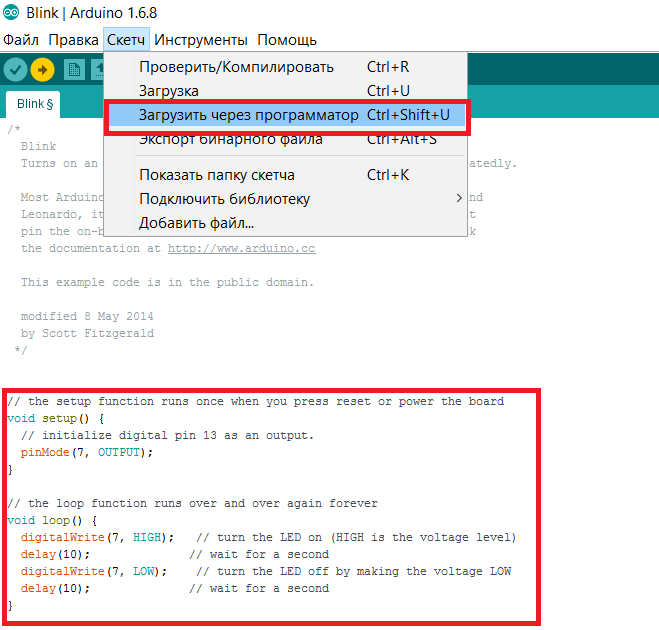Select Показать папку скетча
Screen dimensions: 659x630
(285, 175)
